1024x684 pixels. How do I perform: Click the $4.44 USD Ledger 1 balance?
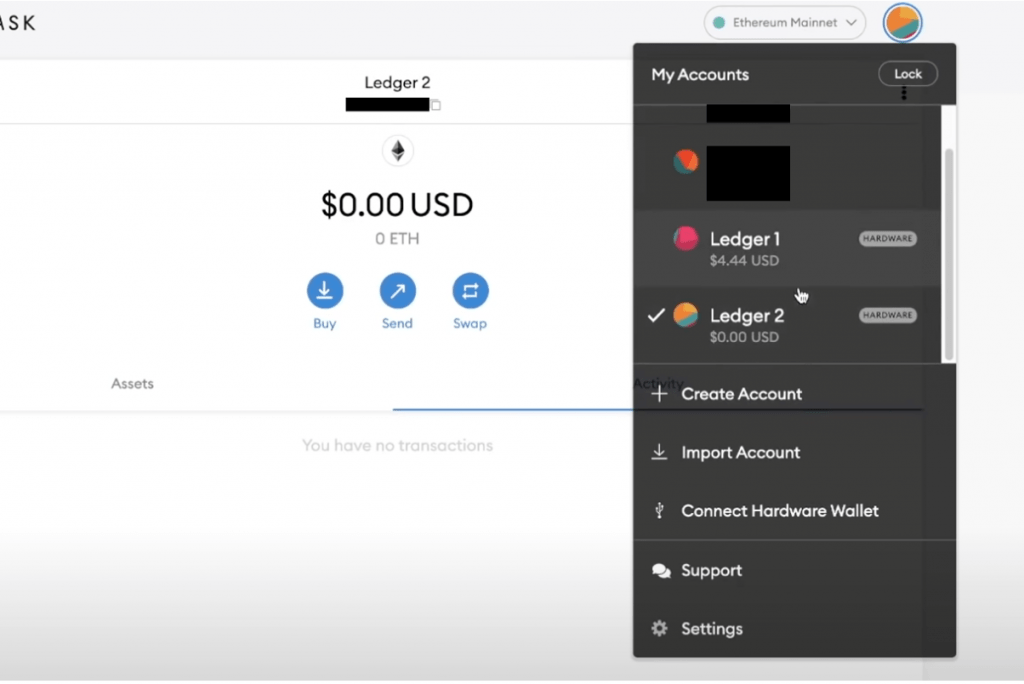[744, 261]
